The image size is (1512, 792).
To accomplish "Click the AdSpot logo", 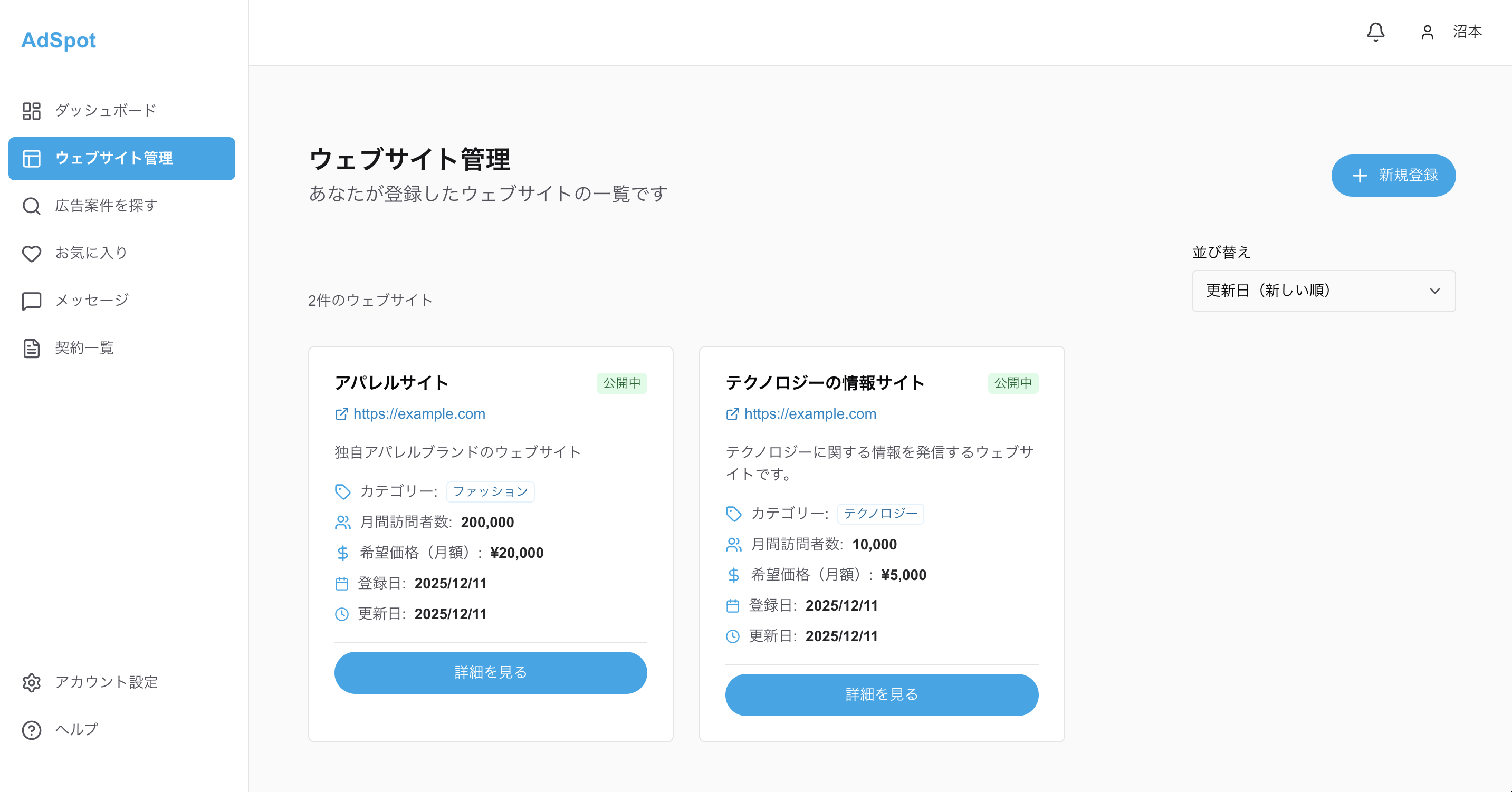I will pyautogui.click(x=58, y=40).
